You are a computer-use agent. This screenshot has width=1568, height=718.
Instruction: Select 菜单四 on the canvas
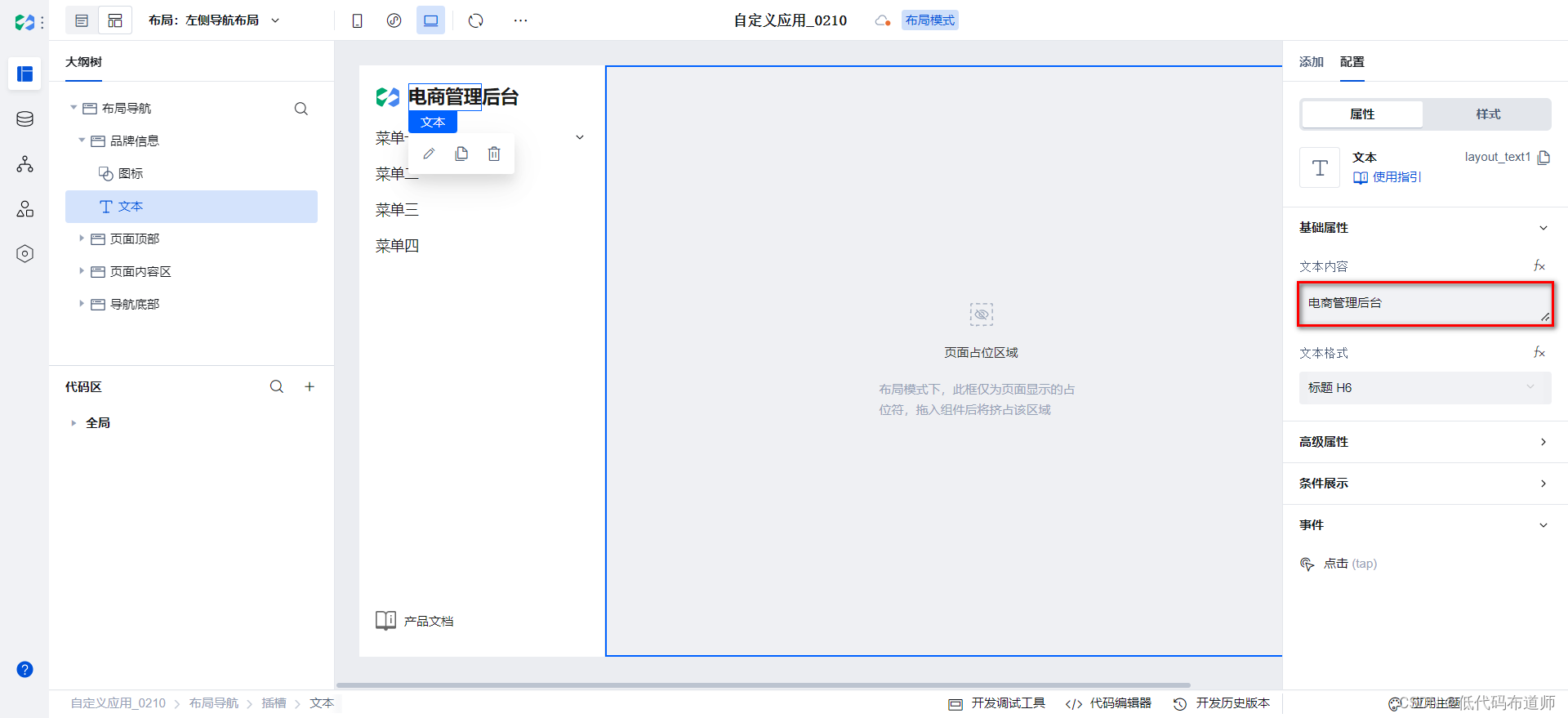point(397,246)
